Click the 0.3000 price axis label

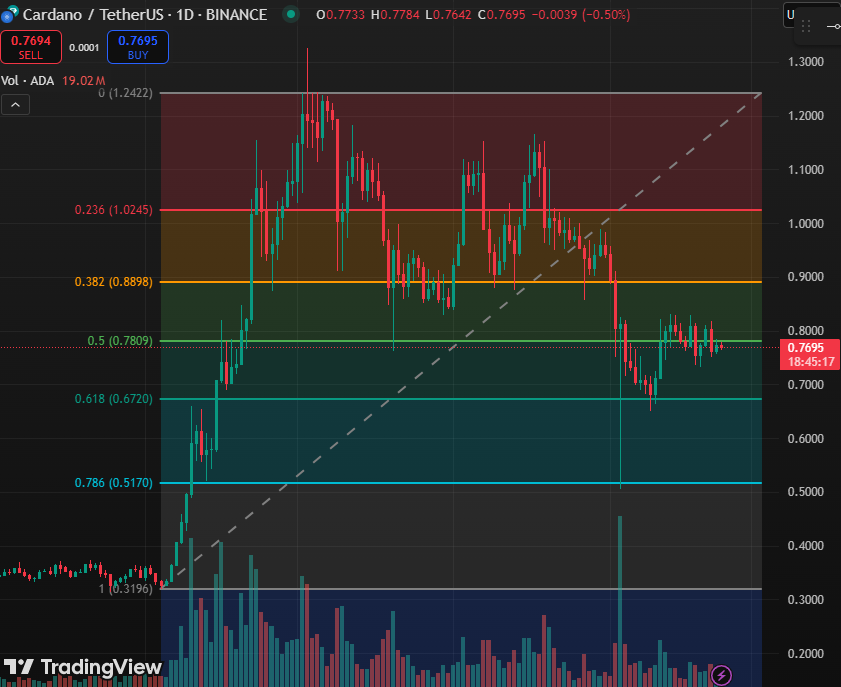click(805, 600)
